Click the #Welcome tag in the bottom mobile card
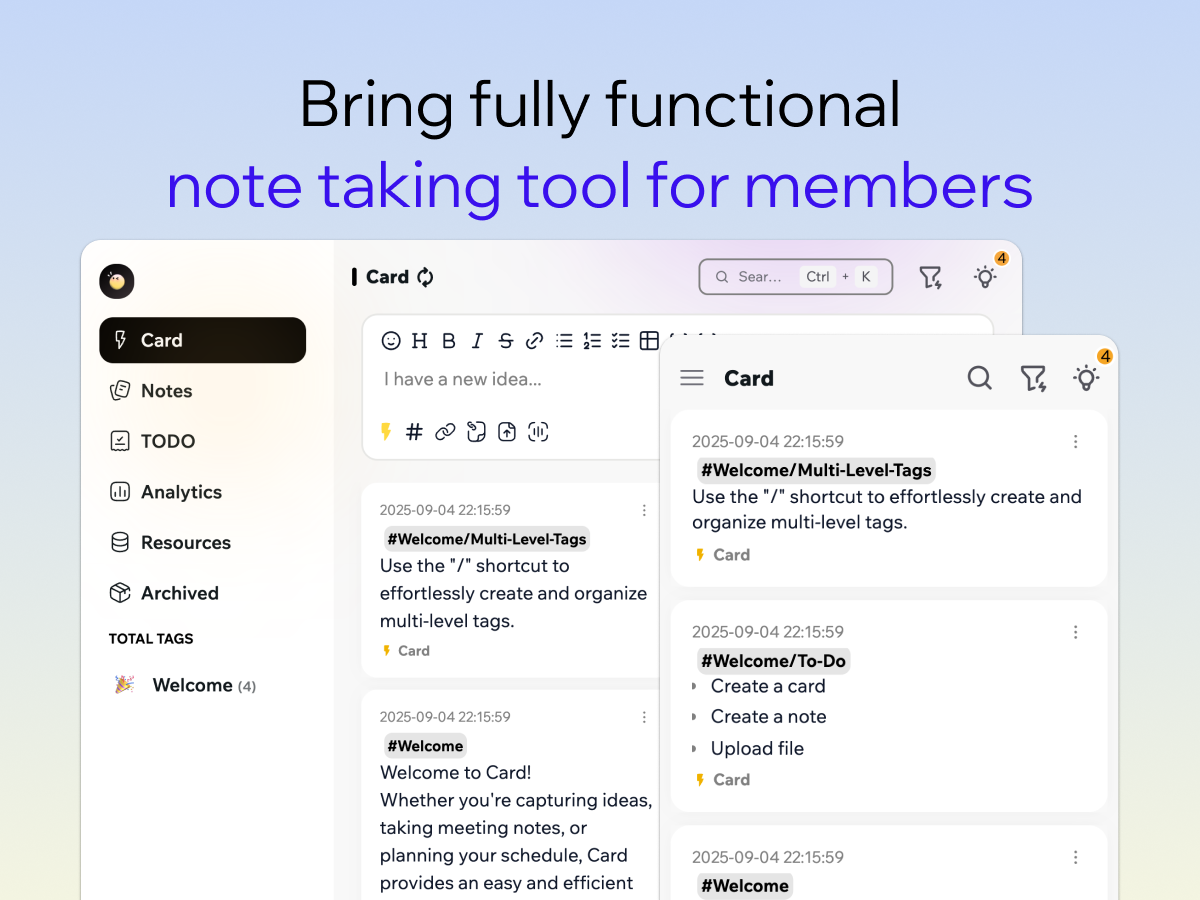Screen dimensions: 1200x900 click(x=745, y=886)
